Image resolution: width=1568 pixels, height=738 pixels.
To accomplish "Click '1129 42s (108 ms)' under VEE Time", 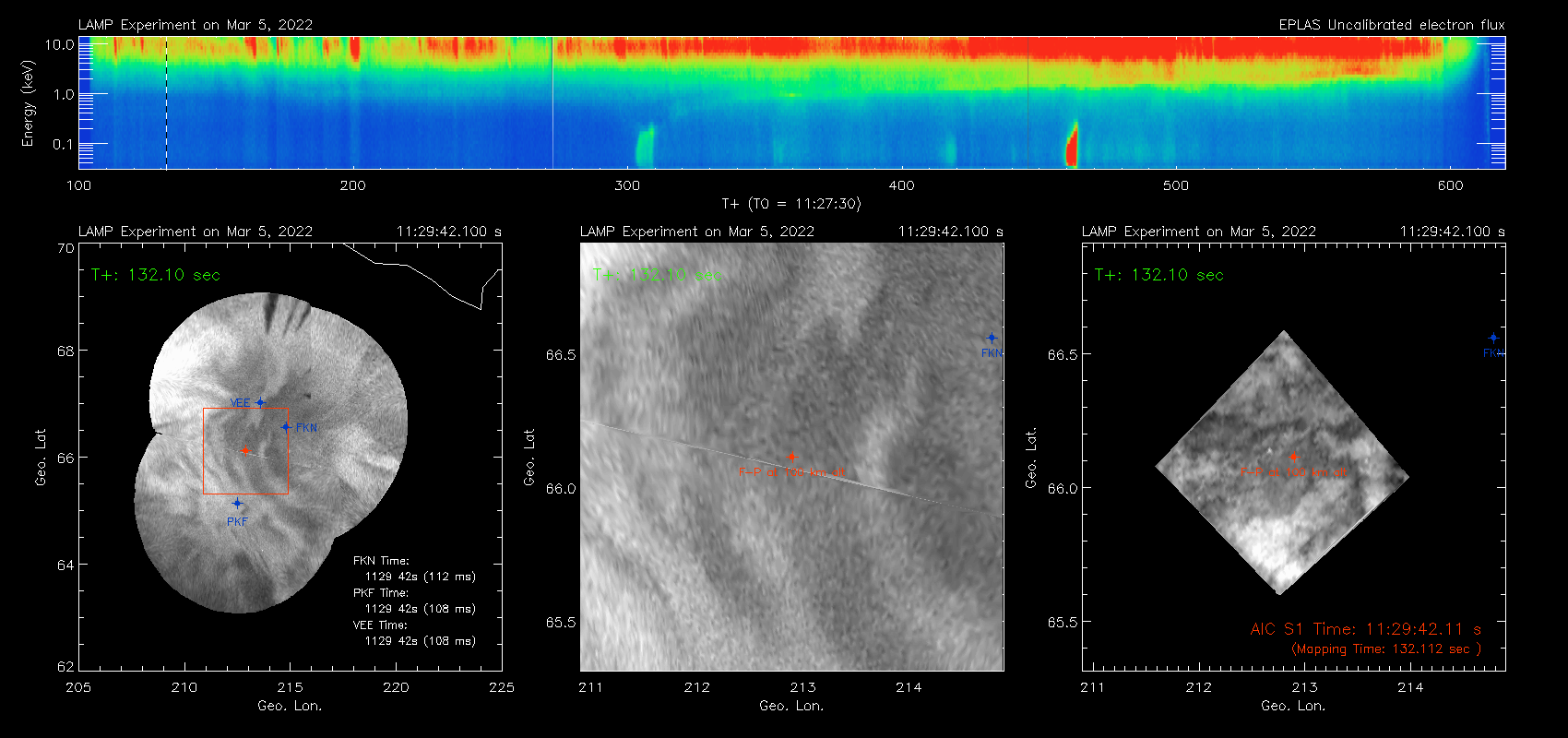I will point(421,641).
